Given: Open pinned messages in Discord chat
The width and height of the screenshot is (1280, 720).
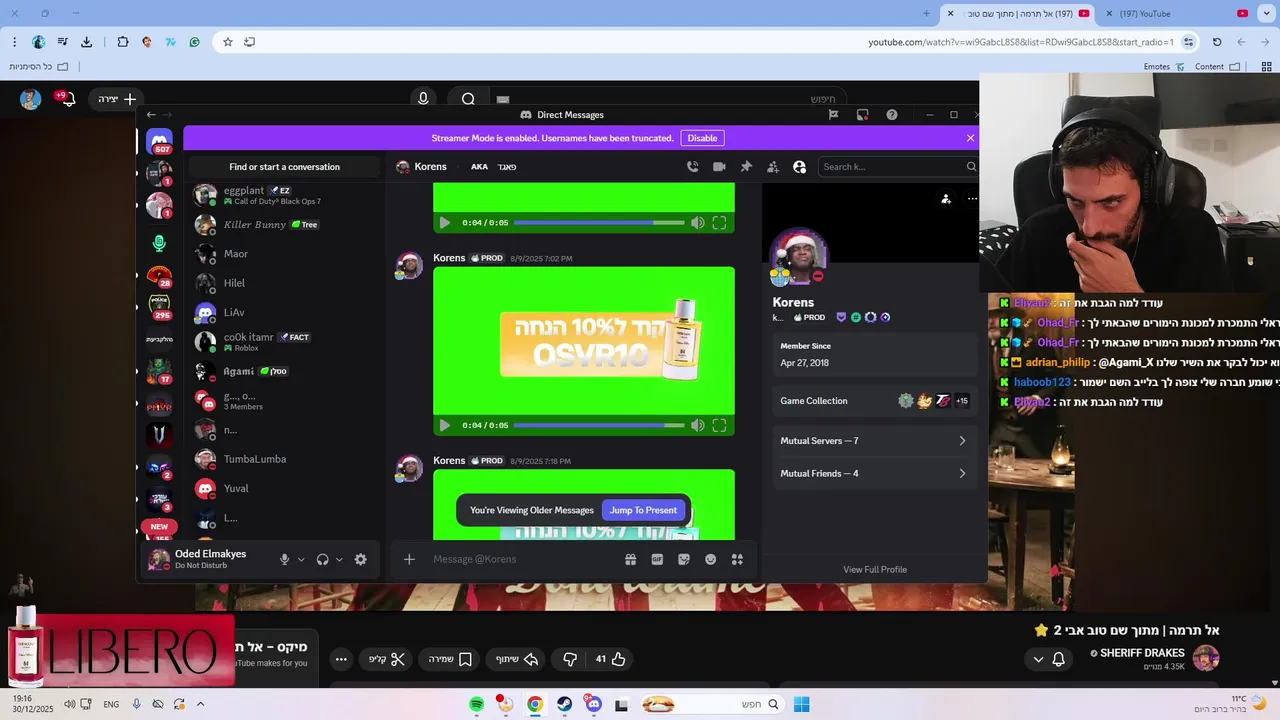Looking at the screenshot, I should (x=746, y=167).
